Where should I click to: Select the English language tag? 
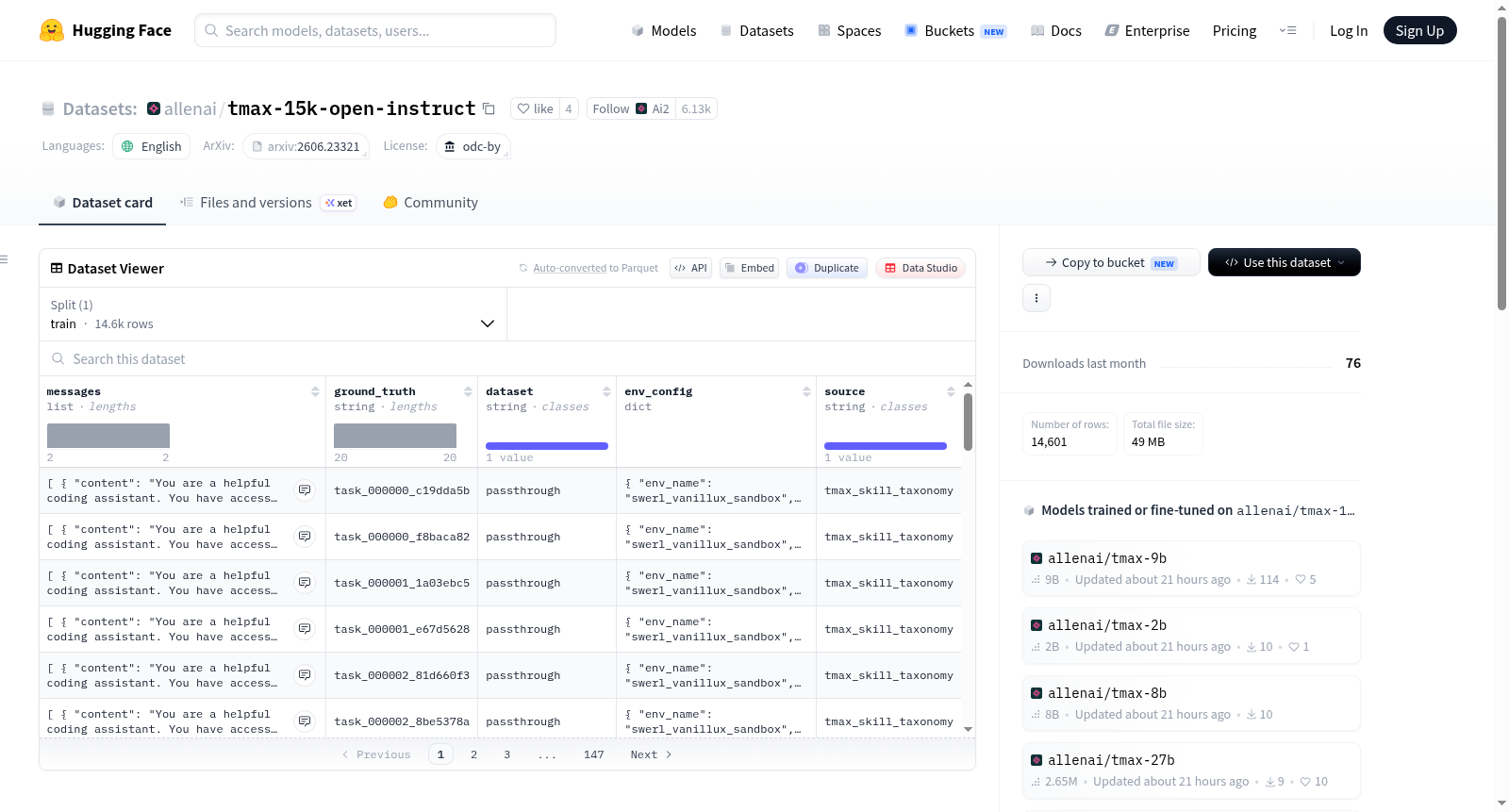[152, 146]
